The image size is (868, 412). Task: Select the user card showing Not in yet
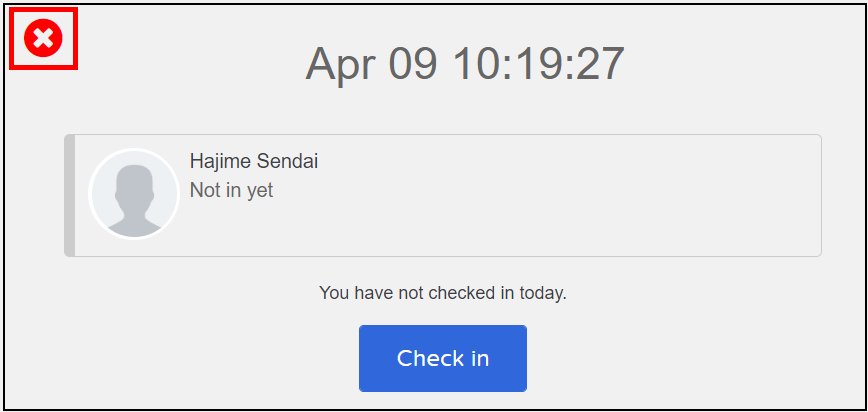(443, 195)
